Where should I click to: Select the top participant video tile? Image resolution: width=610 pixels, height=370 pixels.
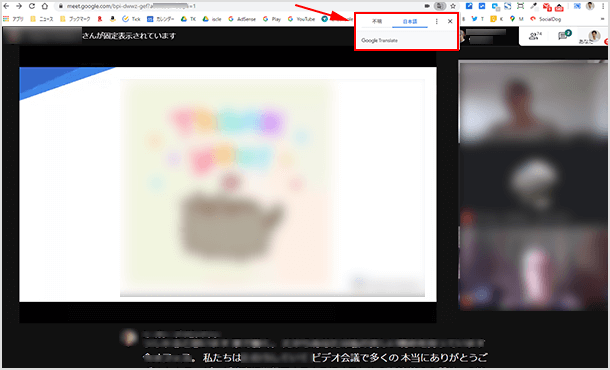coord(533,102)
